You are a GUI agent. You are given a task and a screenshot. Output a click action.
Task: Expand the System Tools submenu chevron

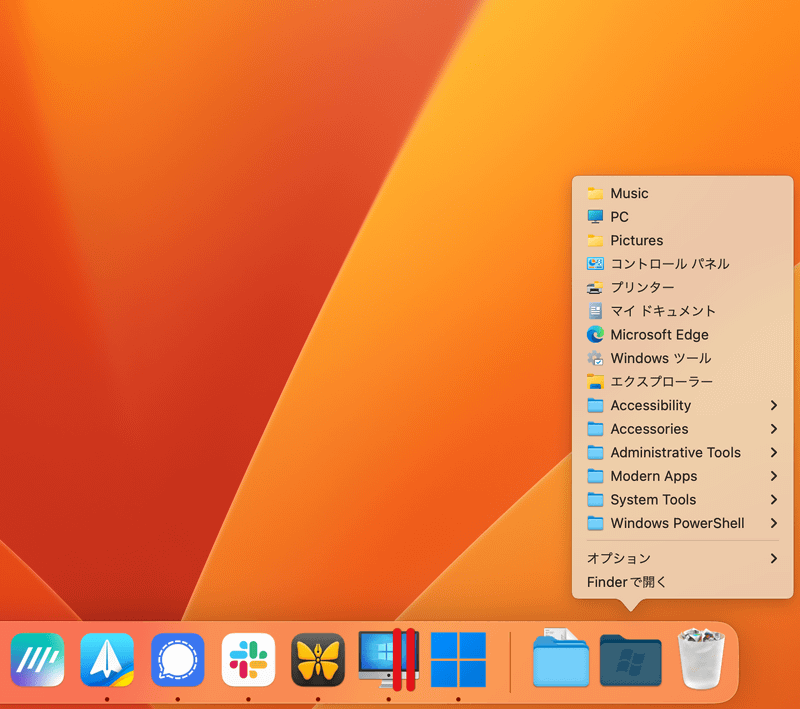tap(774, 499)
